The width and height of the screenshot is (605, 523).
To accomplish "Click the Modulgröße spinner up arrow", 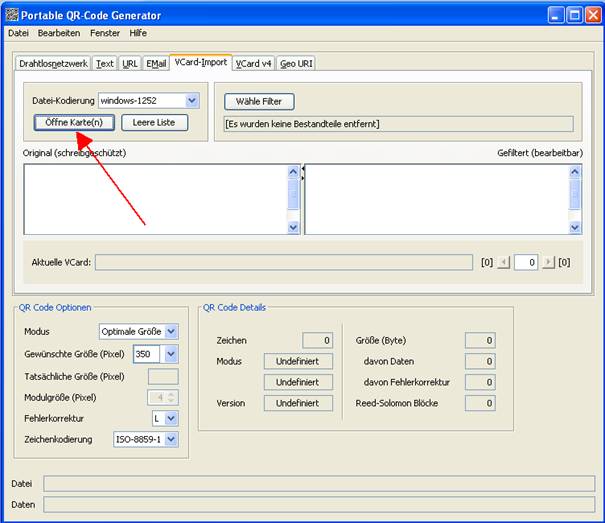I will (x=171, y=394).
